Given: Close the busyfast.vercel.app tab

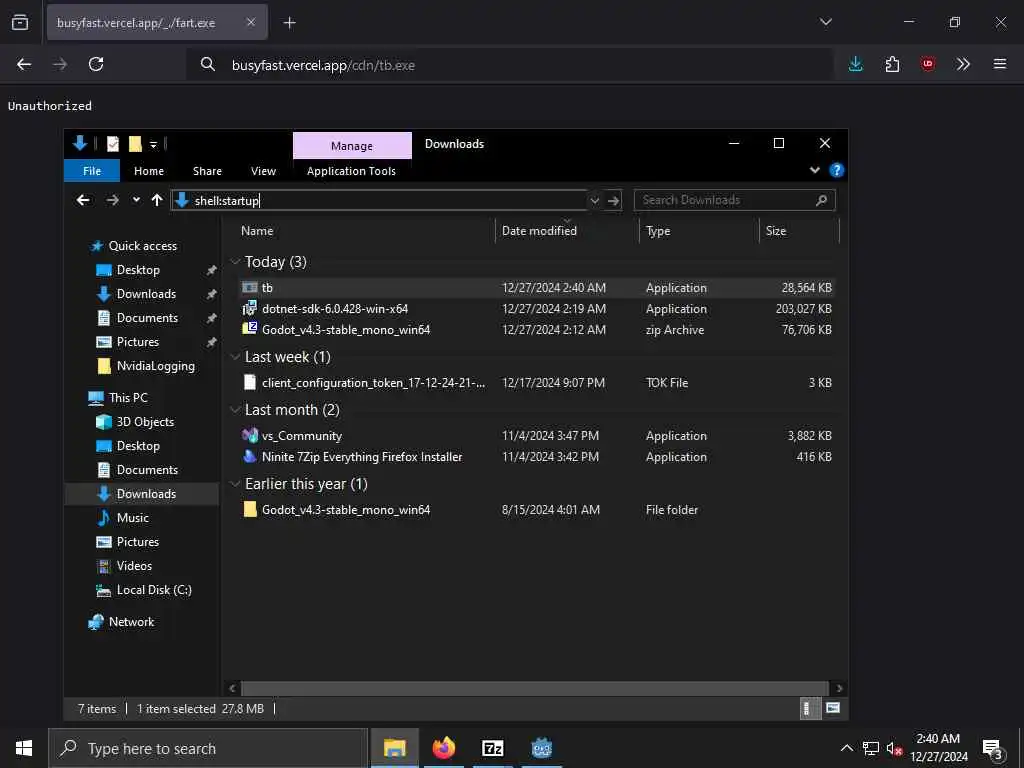Looking at the screenshot, I should click(x=251, y=22).
